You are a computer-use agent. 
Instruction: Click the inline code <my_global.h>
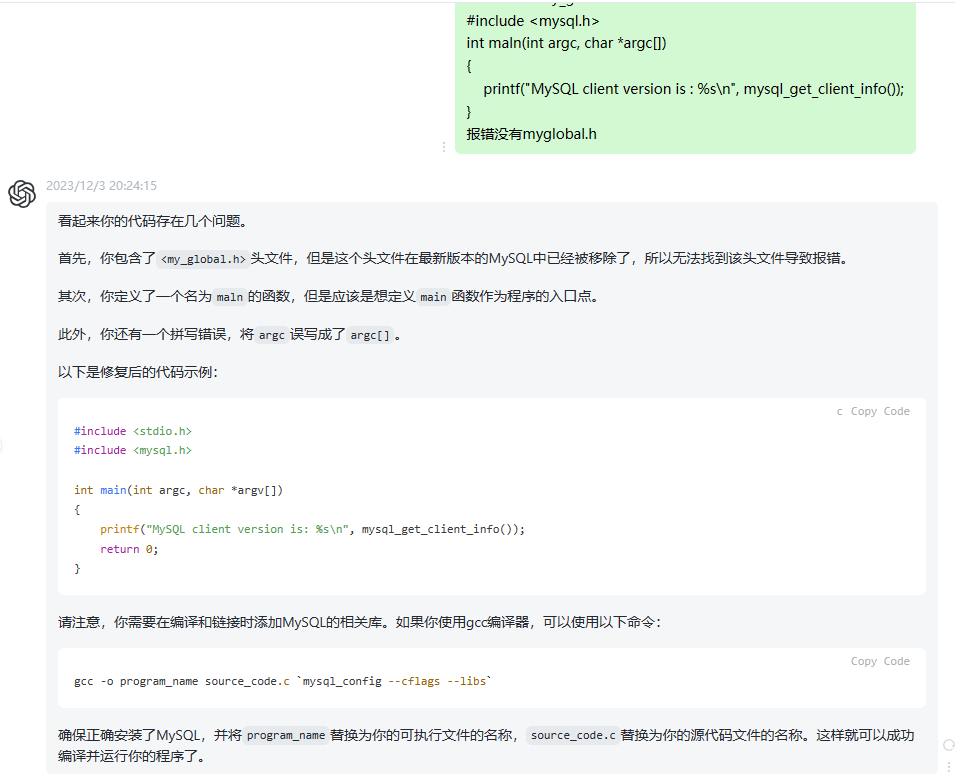tap(203, 259)
